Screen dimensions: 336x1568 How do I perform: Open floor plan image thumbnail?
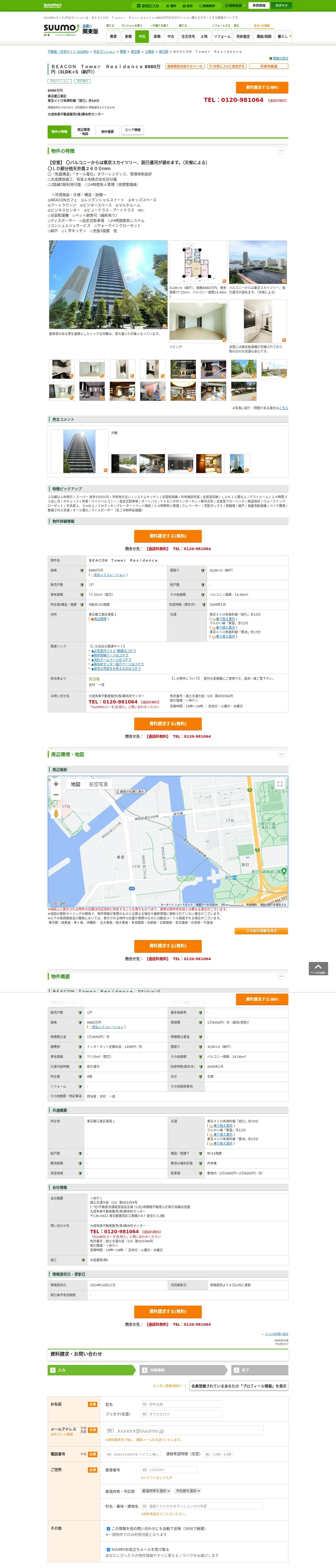tap(198, 262)
